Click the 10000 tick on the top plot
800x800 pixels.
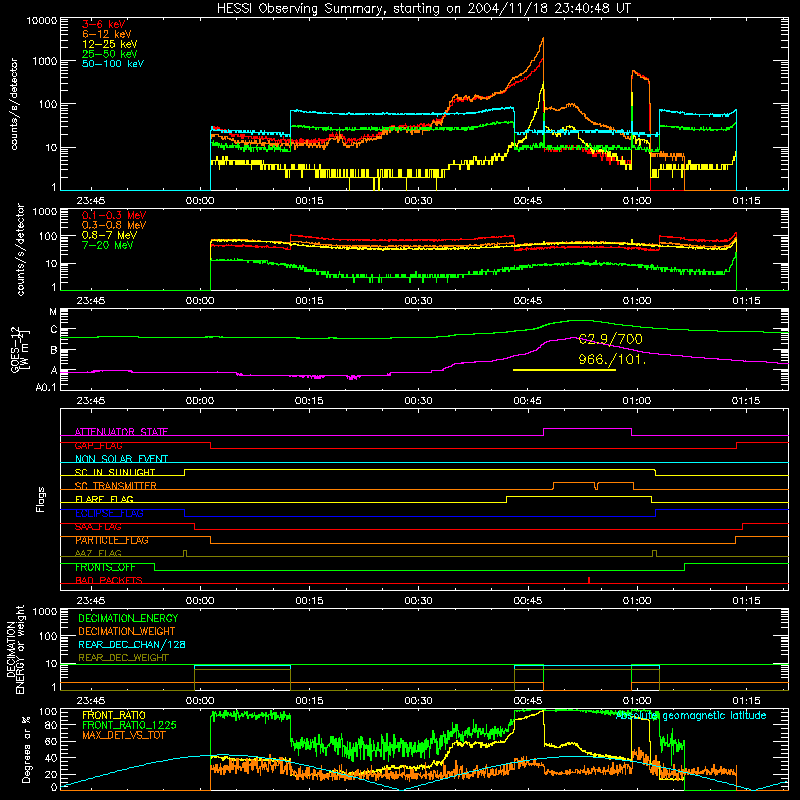point(42,21)
